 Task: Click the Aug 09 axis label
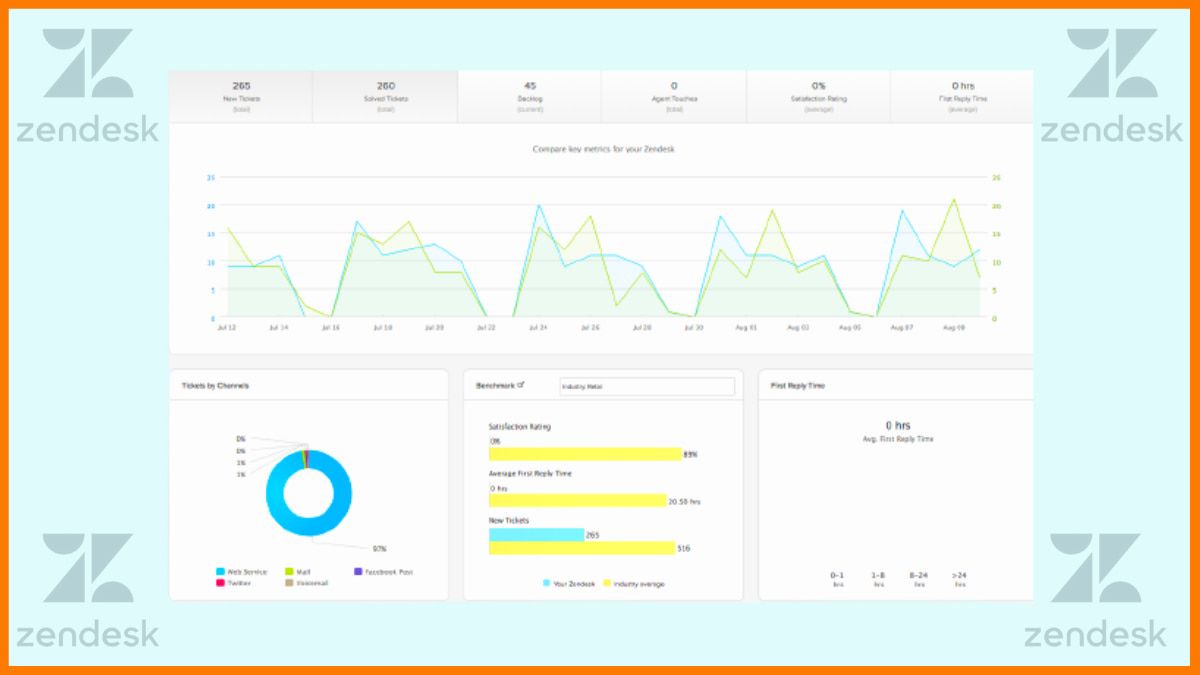954,327
